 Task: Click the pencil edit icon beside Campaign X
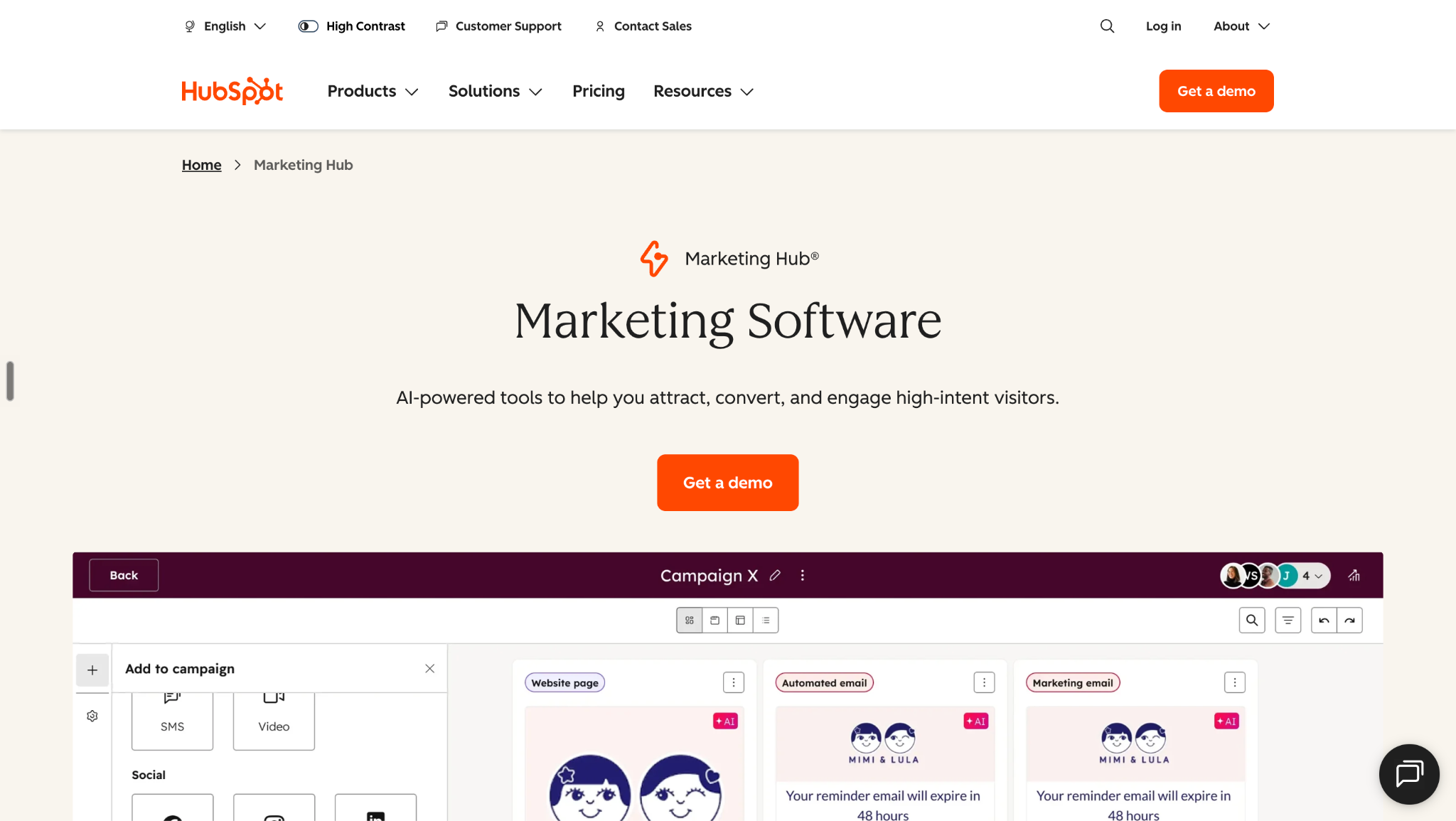[x=775, y=575]
